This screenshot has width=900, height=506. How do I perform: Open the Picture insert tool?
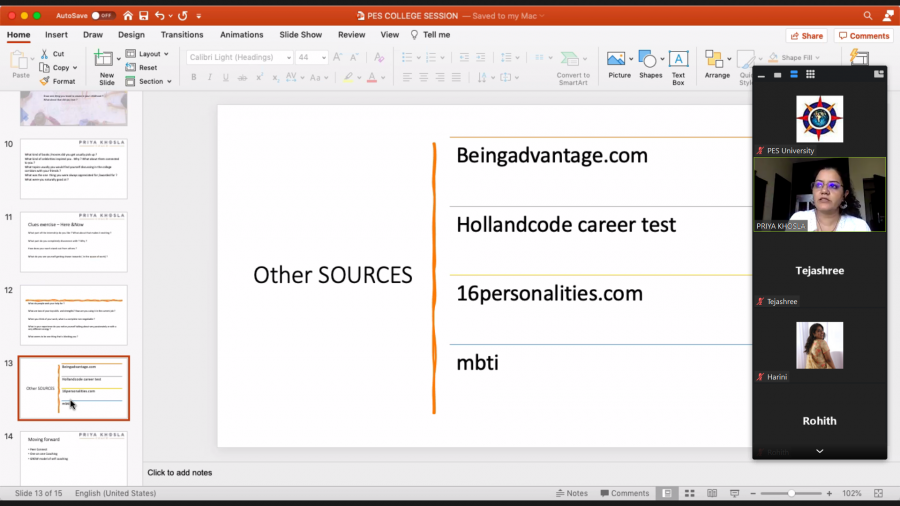619,66
